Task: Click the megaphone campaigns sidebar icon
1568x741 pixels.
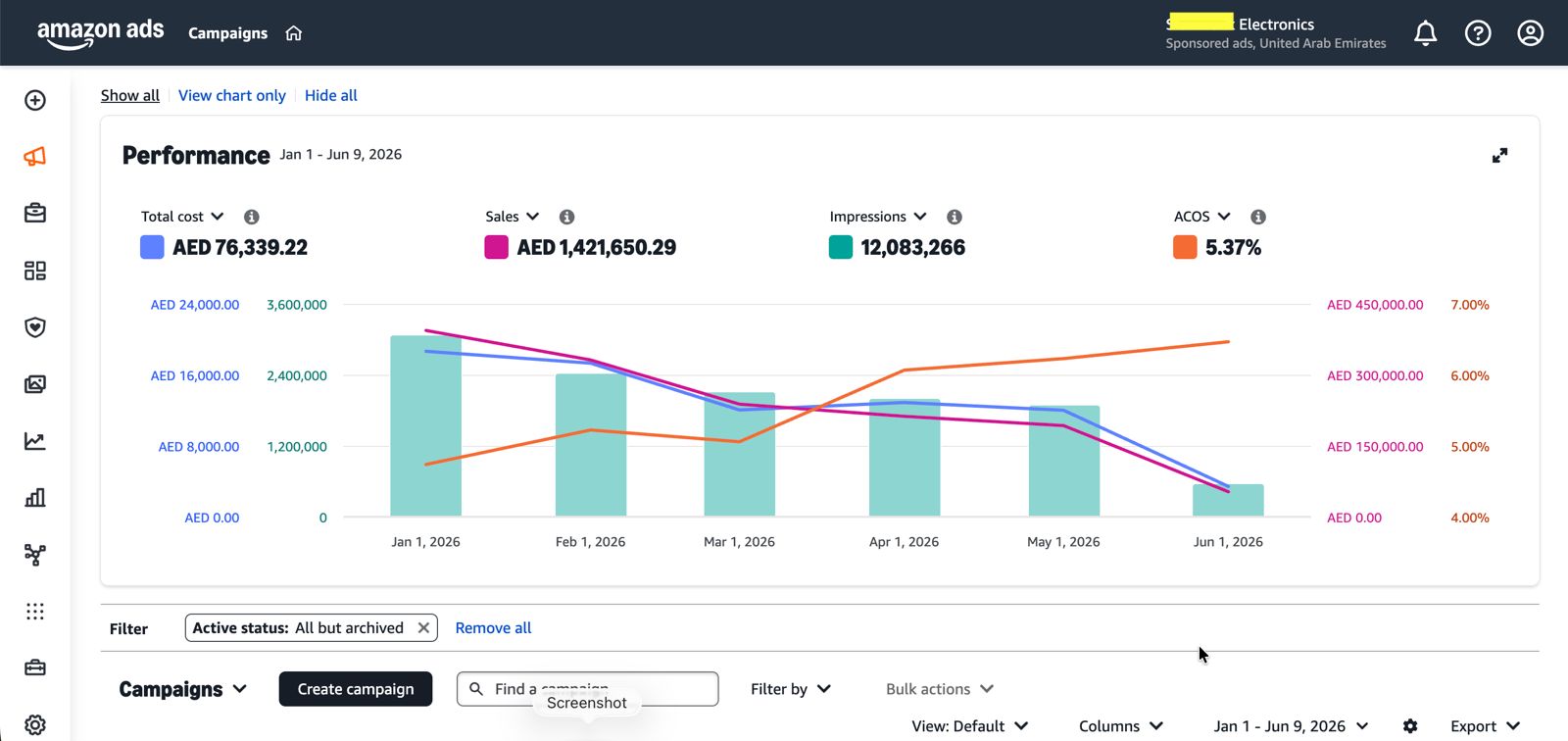Action: 35,157
